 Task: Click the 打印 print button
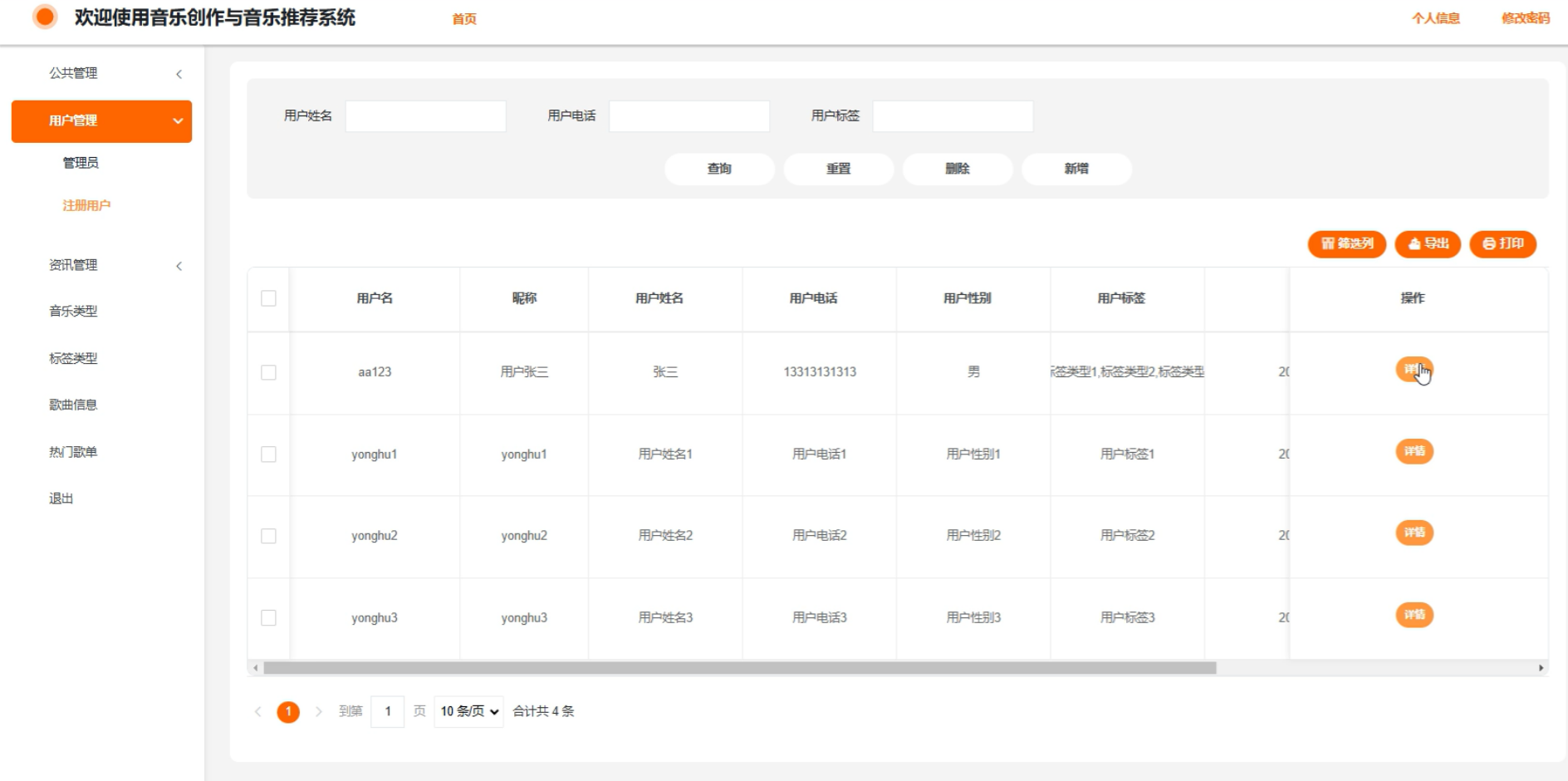pos(1502,243)
